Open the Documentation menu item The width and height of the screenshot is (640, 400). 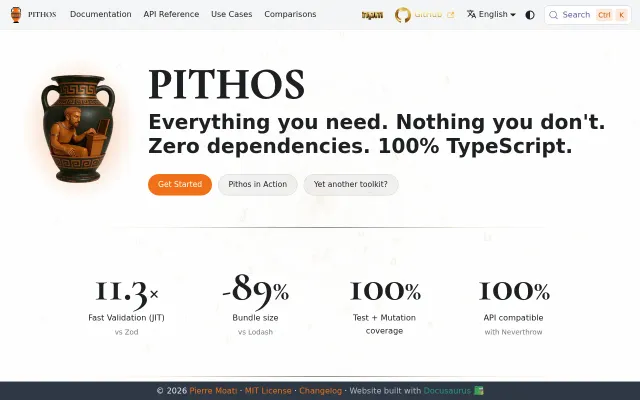pos(101,14)
